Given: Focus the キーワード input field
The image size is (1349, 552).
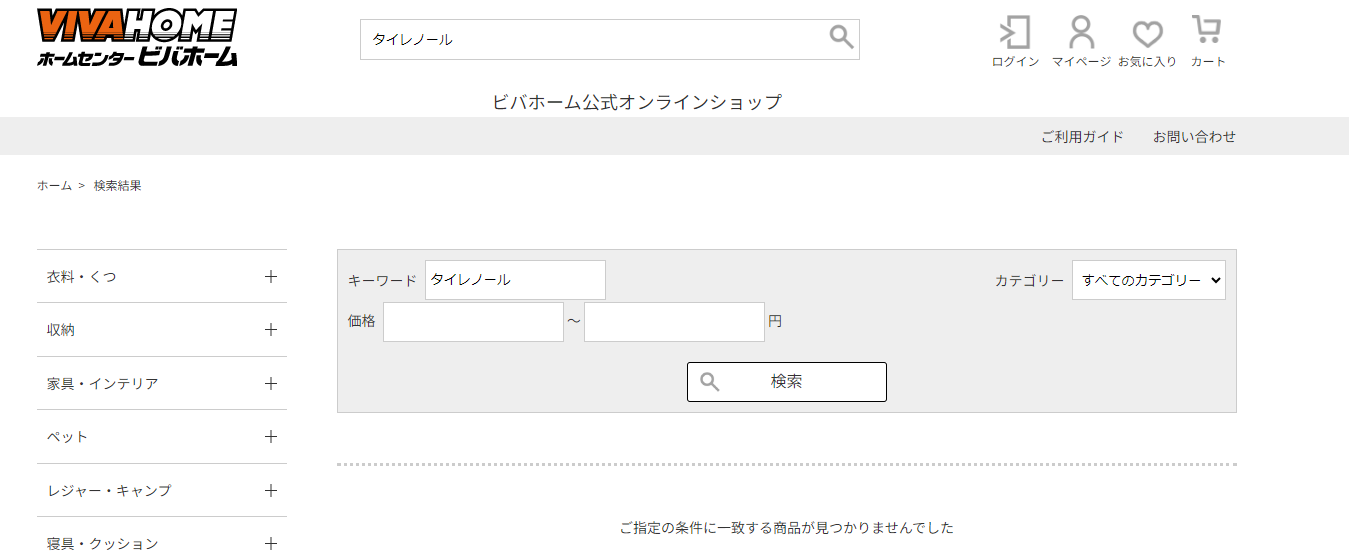Looking at the screenshot, I should tap(515, 280).
